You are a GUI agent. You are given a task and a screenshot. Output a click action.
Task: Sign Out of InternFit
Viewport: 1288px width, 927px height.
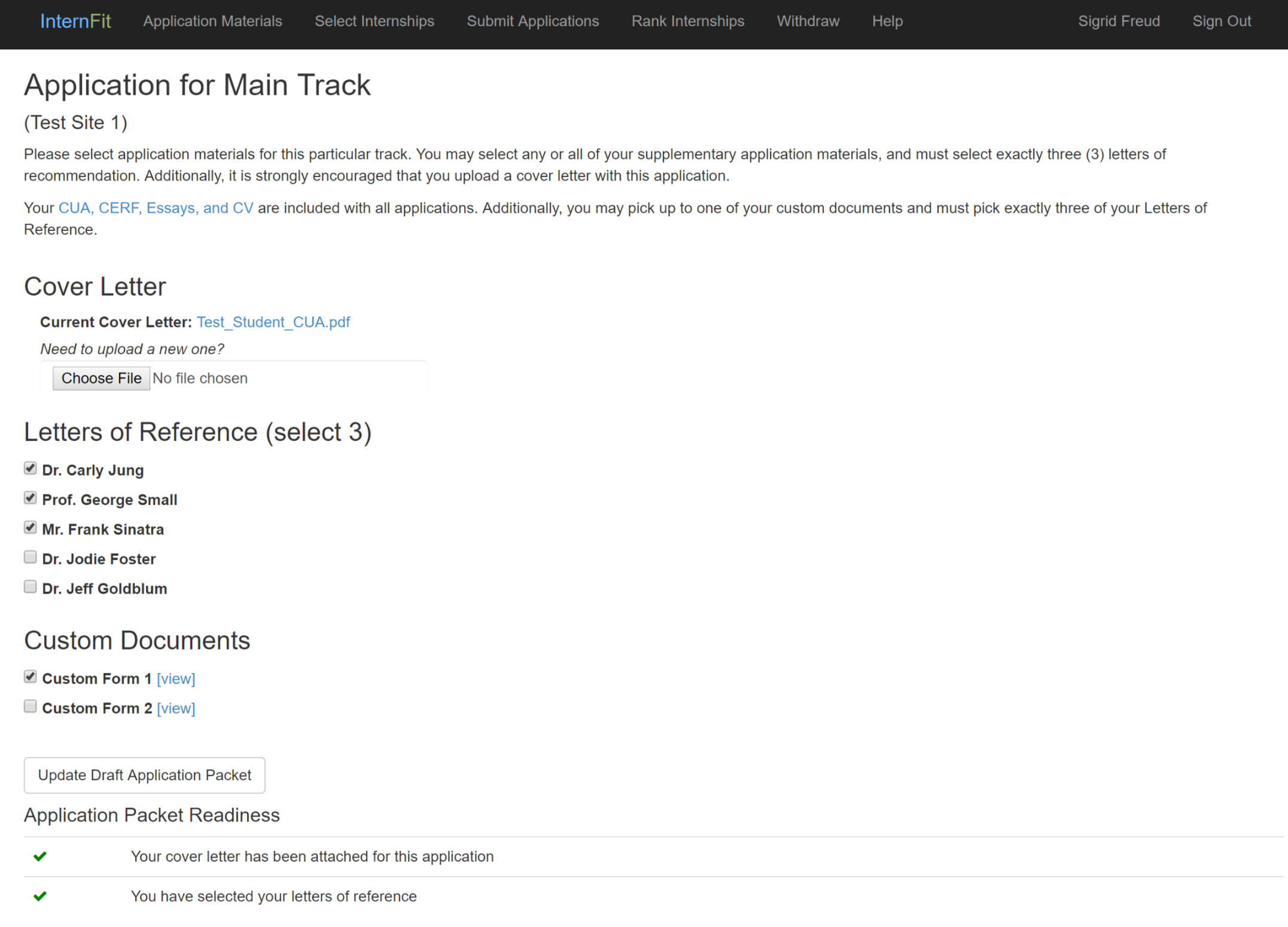pyautogui.click(x=1222, y=22)
